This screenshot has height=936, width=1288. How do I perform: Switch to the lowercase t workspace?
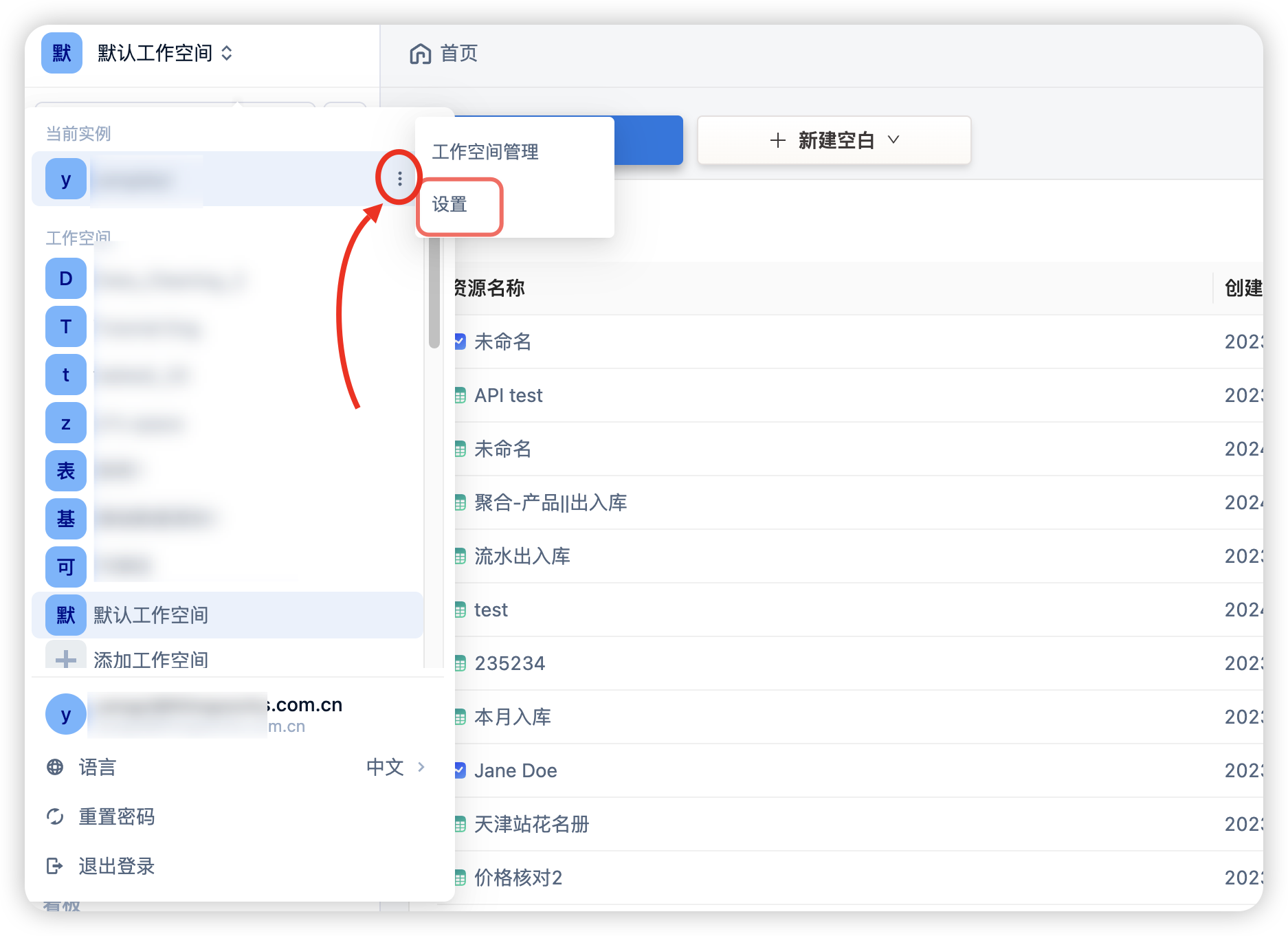[66, 375]
